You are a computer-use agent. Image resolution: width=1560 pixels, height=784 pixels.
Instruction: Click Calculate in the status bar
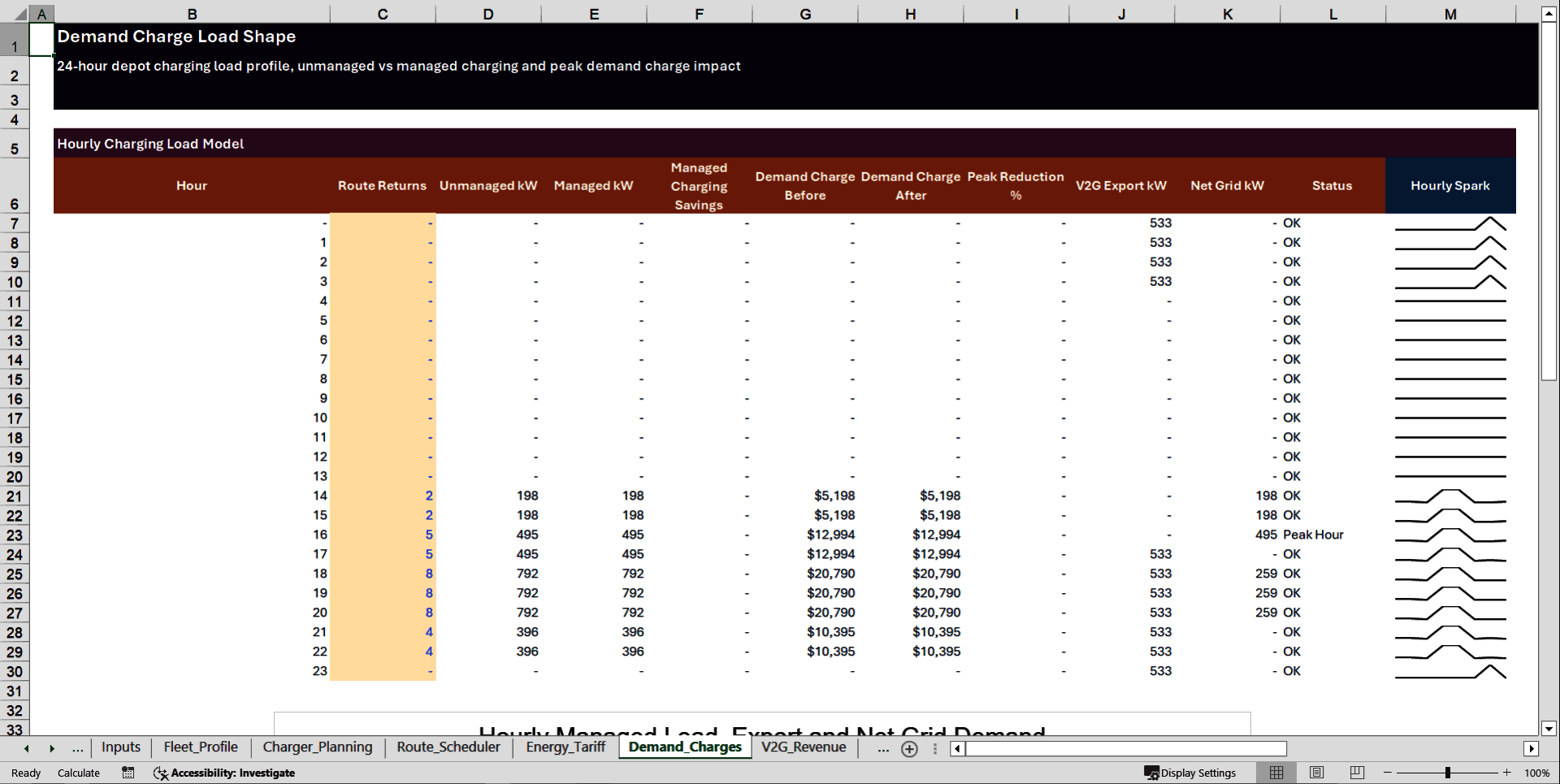point(79,773)
